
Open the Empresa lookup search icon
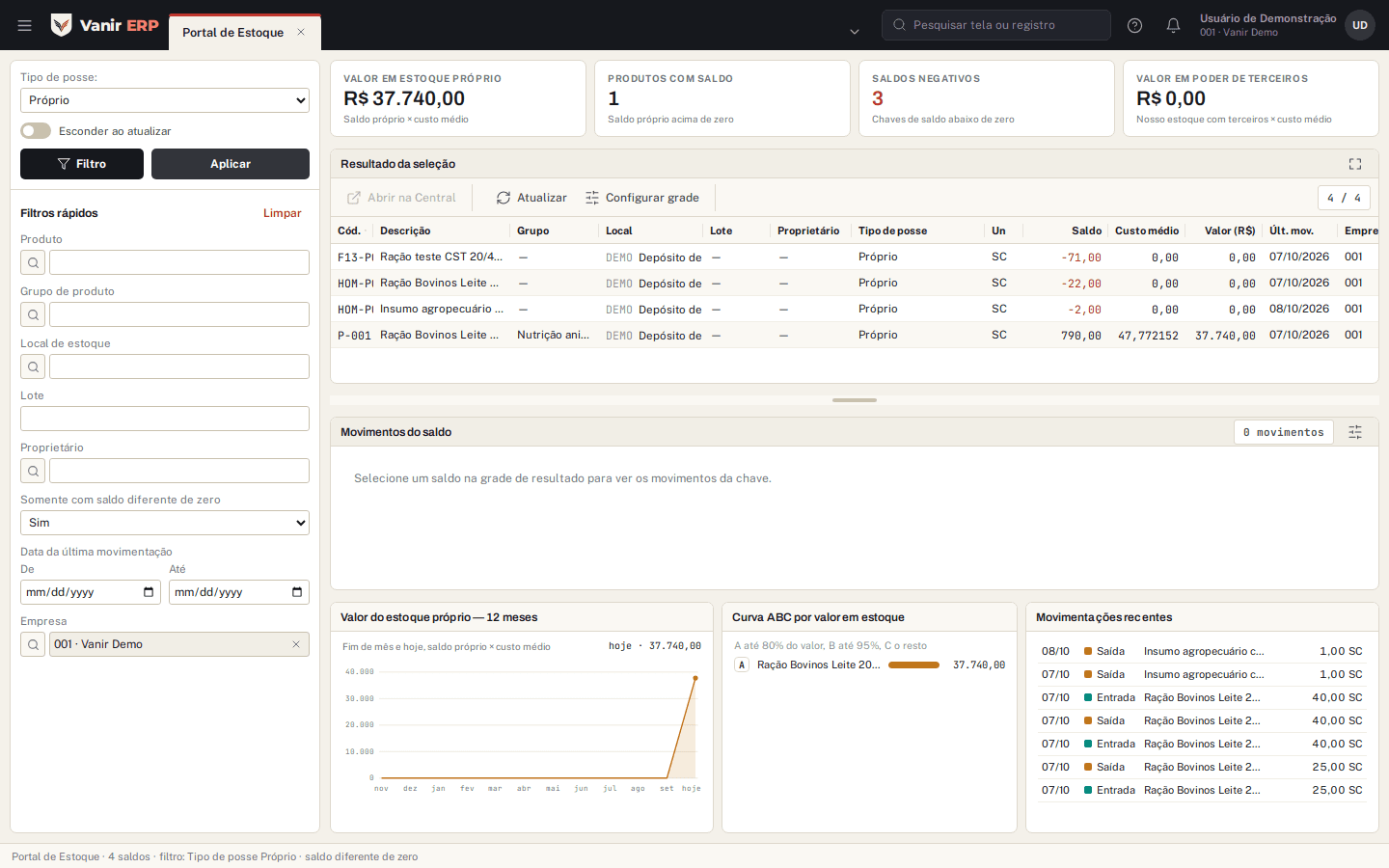coord(33,644)
